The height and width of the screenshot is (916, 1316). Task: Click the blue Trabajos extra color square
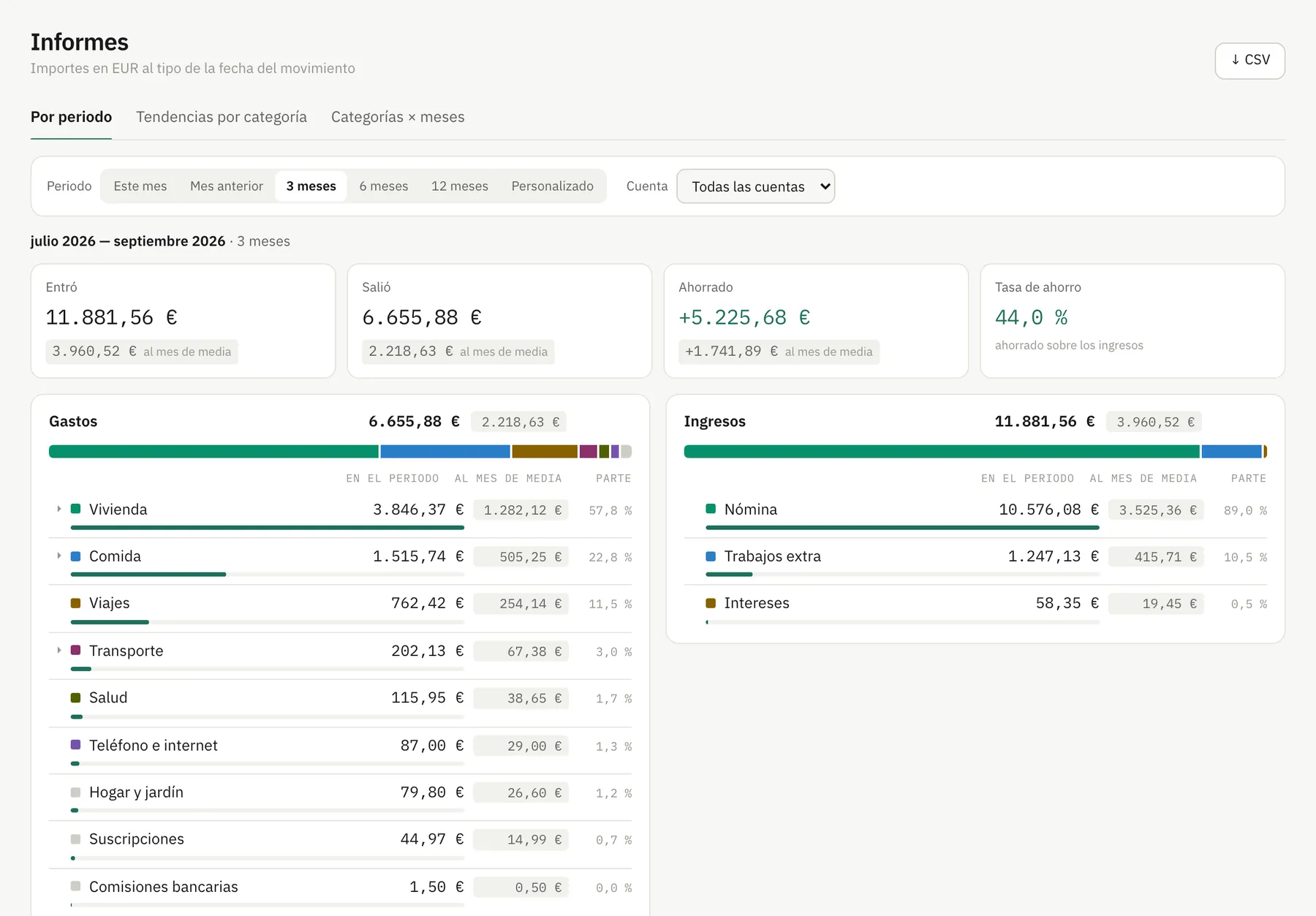point(711,556)
